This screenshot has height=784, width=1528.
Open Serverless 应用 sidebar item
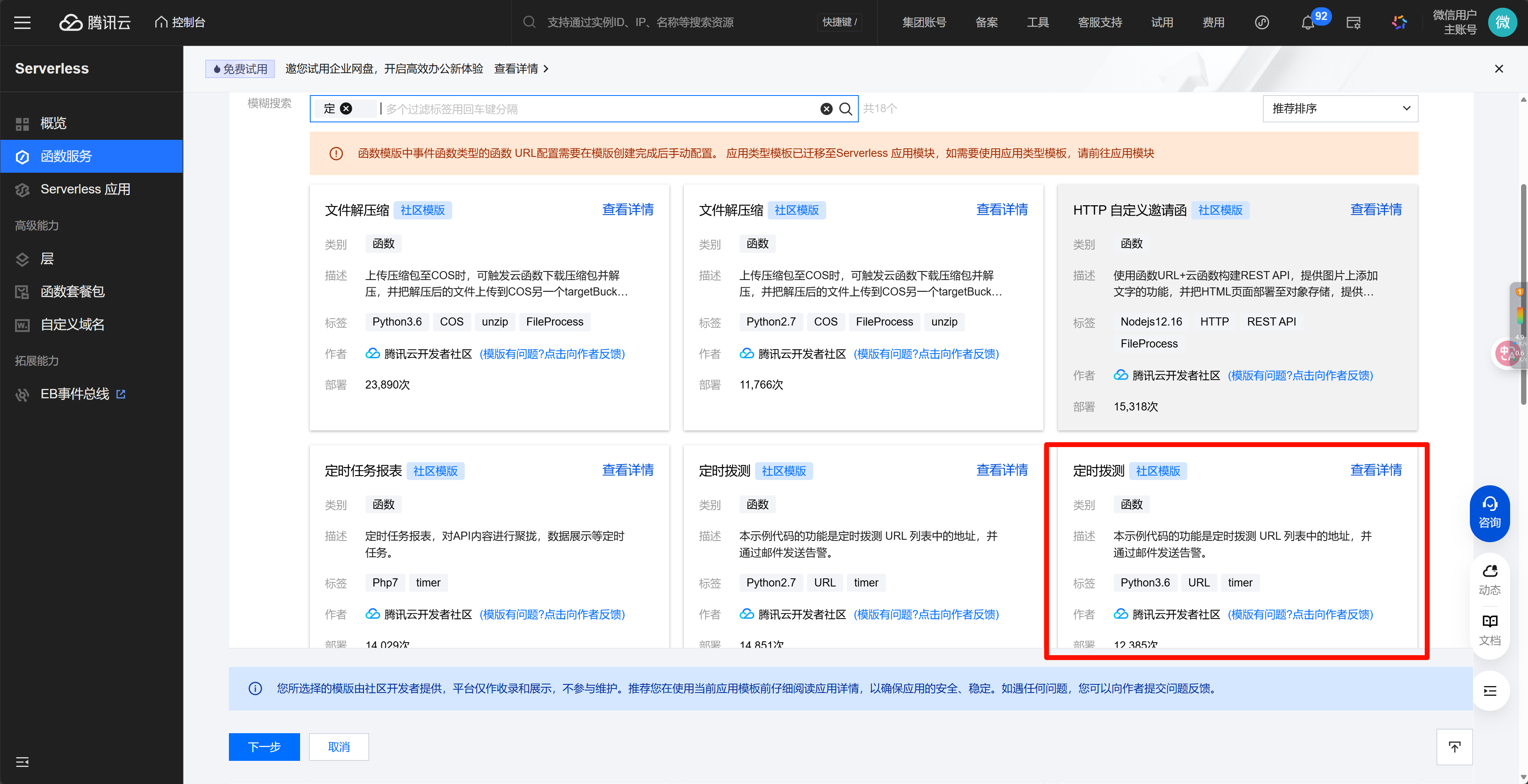pyautogui.click(x=85, y=189)
